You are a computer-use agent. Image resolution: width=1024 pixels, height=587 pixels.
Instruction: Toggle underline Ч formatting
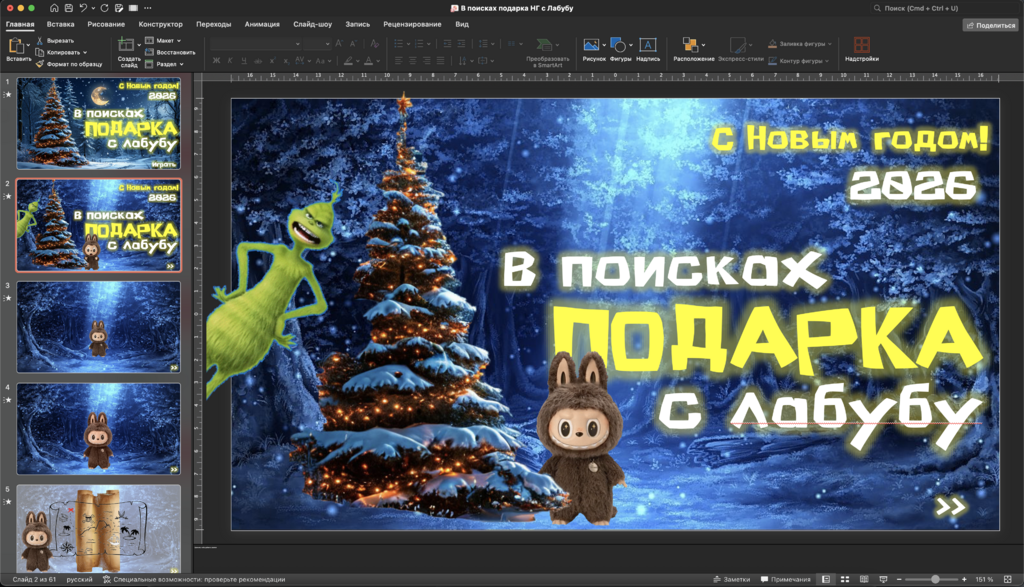click(244, 61)
